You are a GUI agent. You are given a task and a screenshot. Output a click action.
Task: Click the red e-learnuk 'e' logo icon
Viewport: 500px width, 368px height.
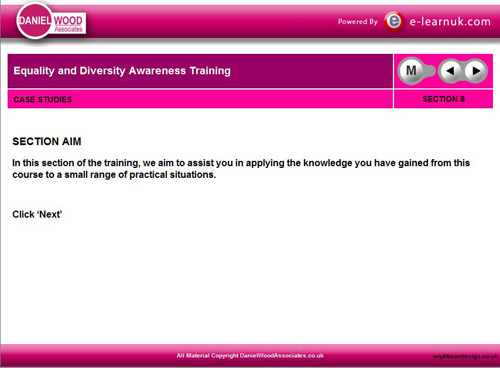394,21
